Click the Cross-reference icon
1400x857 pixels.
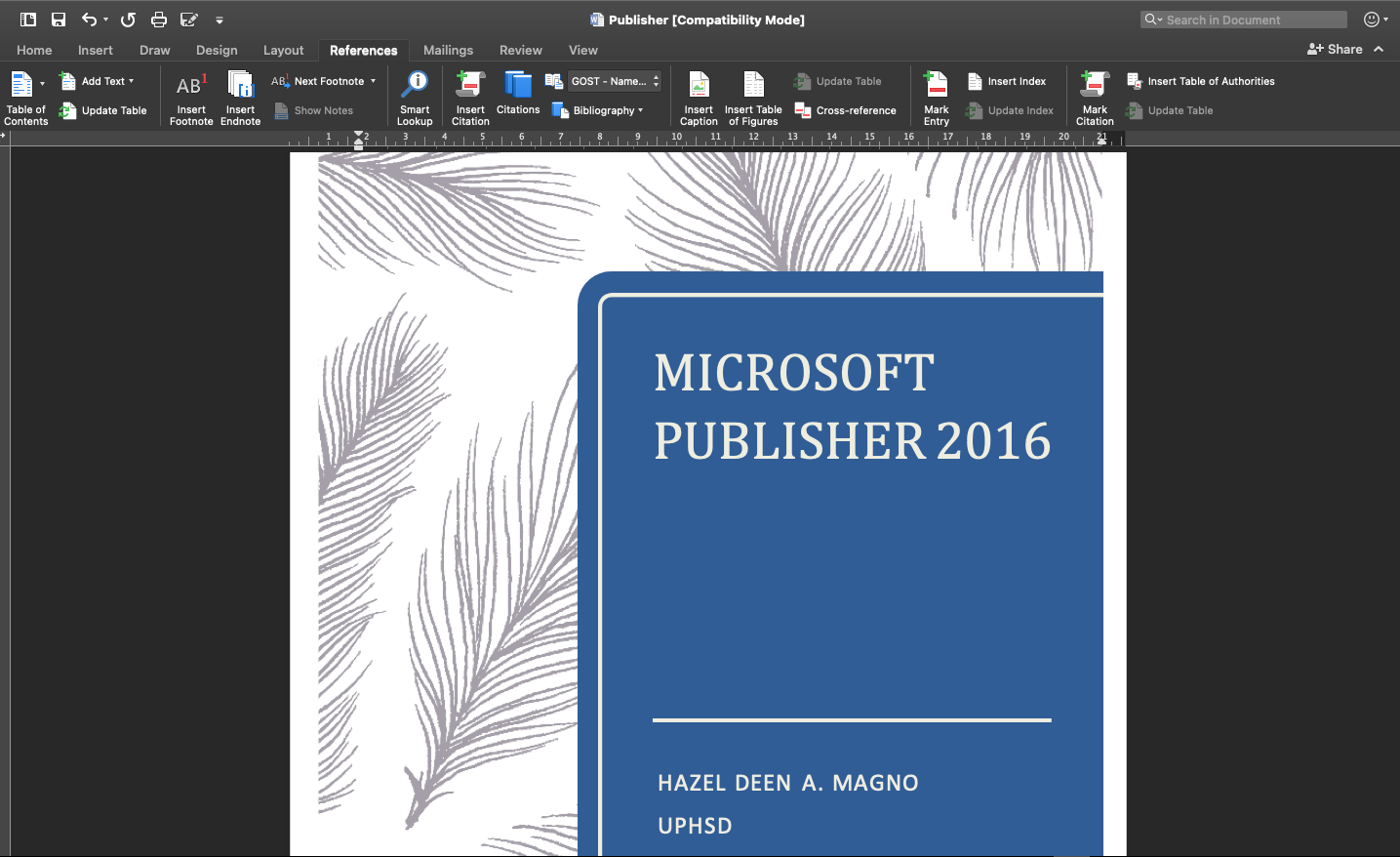pyautogui.click(x=803, y=110)
